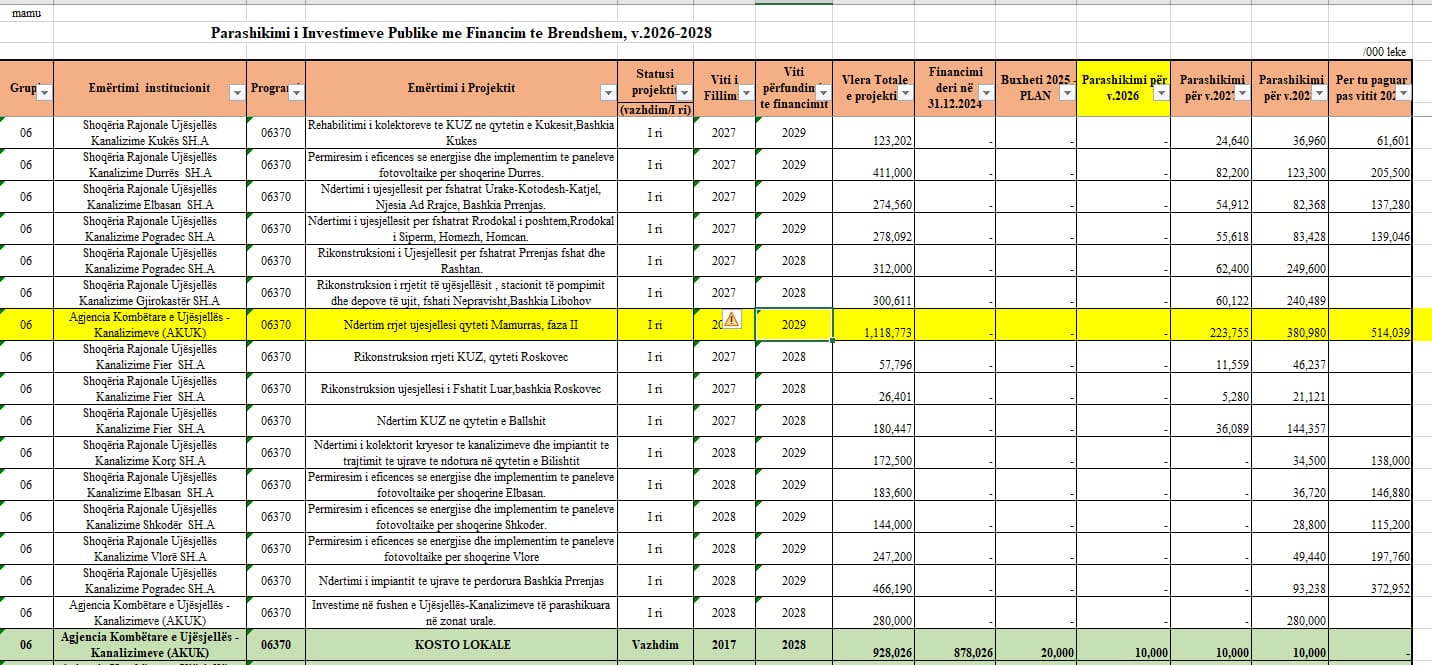1432x665 pixels.
Task: Select total value cell 300,611
Action: coord(874,292)
